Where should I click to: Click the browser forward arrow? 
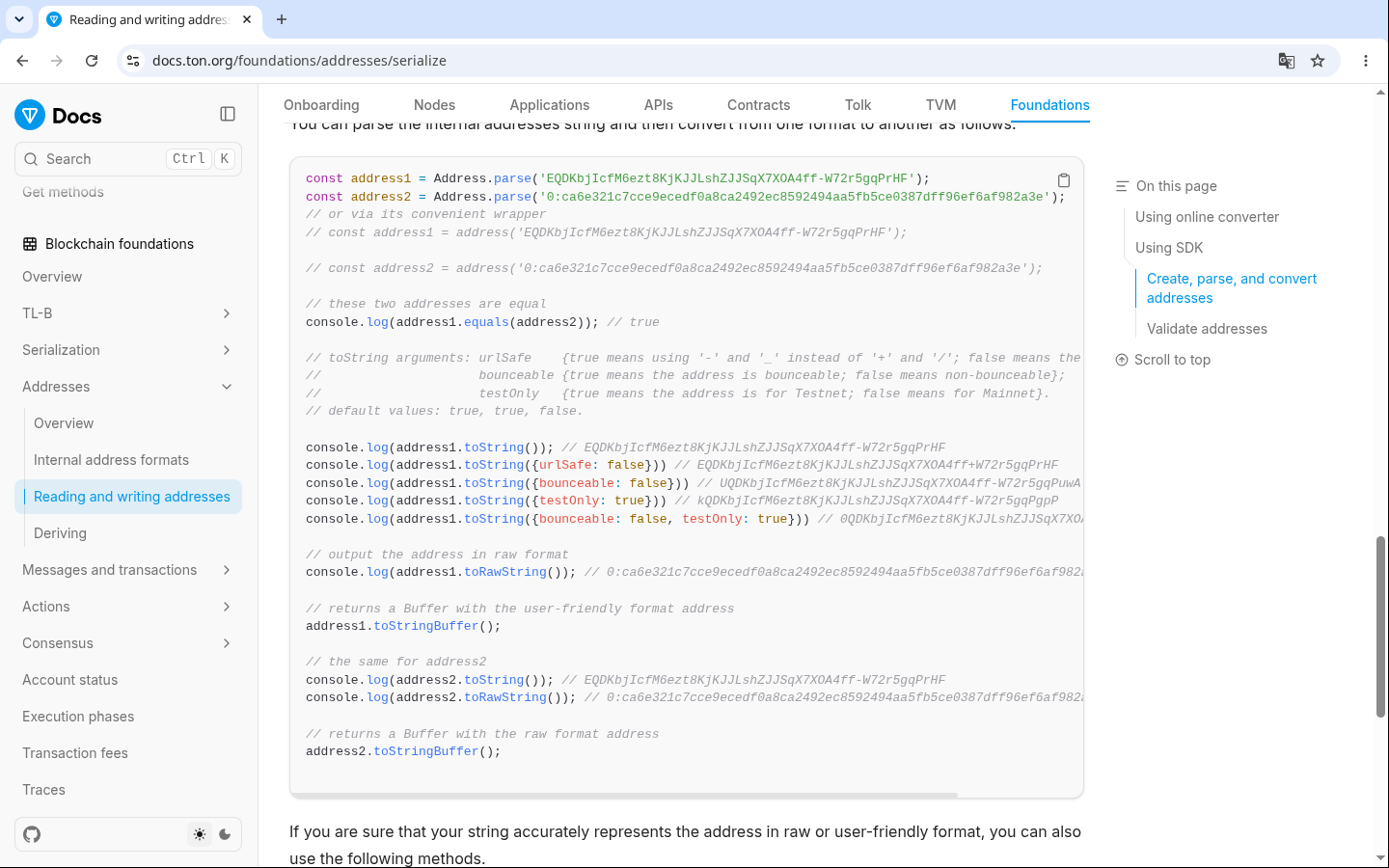[x=57, y=60]
